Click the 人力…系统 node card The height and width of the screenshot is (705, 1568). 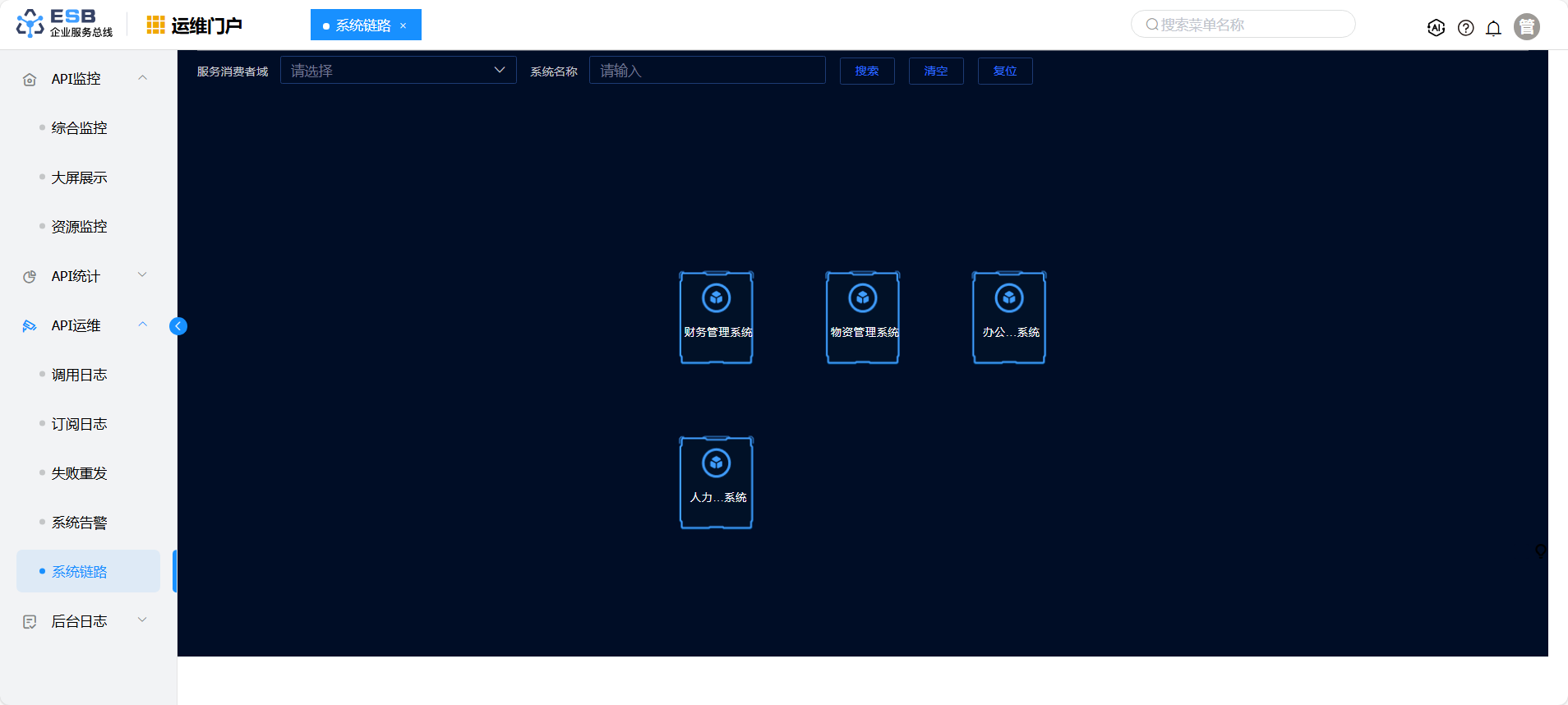717,482
